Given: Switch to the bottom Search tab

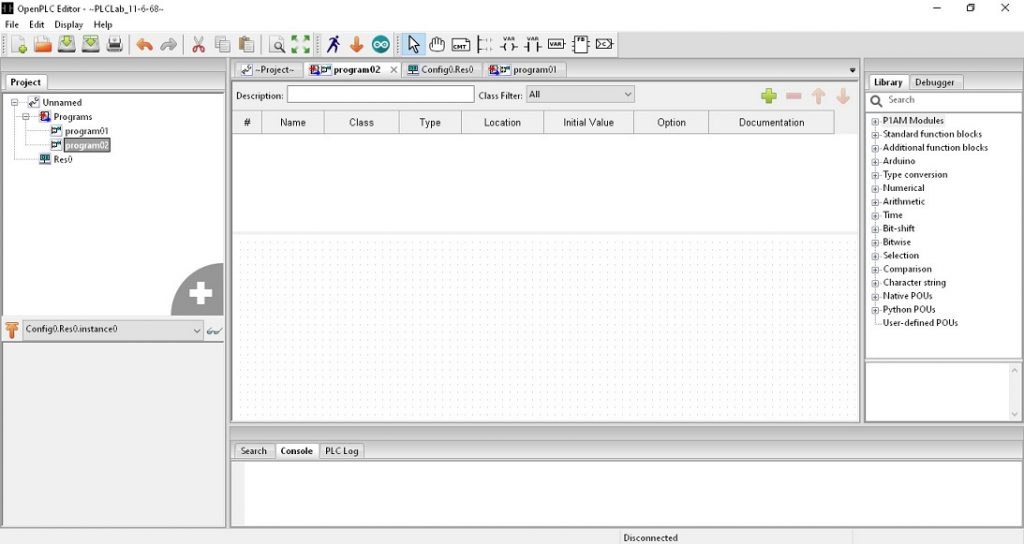Looking at the screenshot, I should tap(253, 451).
